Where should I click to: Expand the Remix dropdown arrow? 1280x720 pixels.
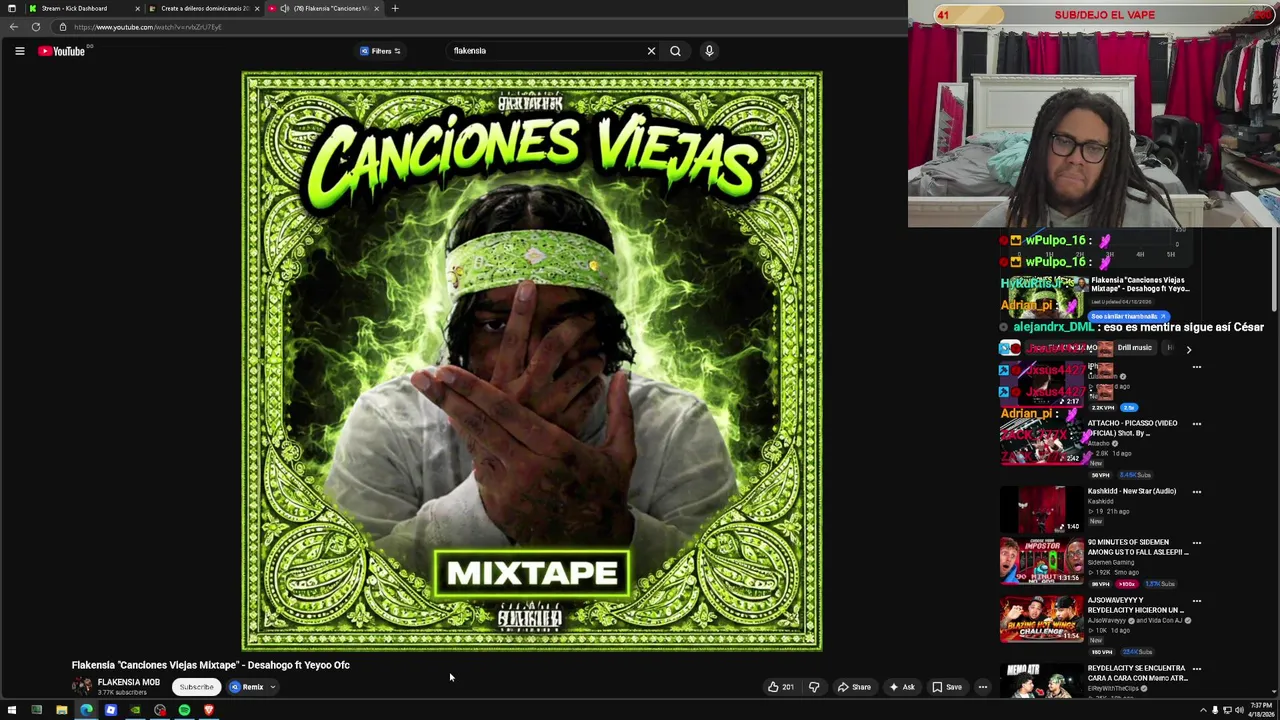(x=272, y=687)
